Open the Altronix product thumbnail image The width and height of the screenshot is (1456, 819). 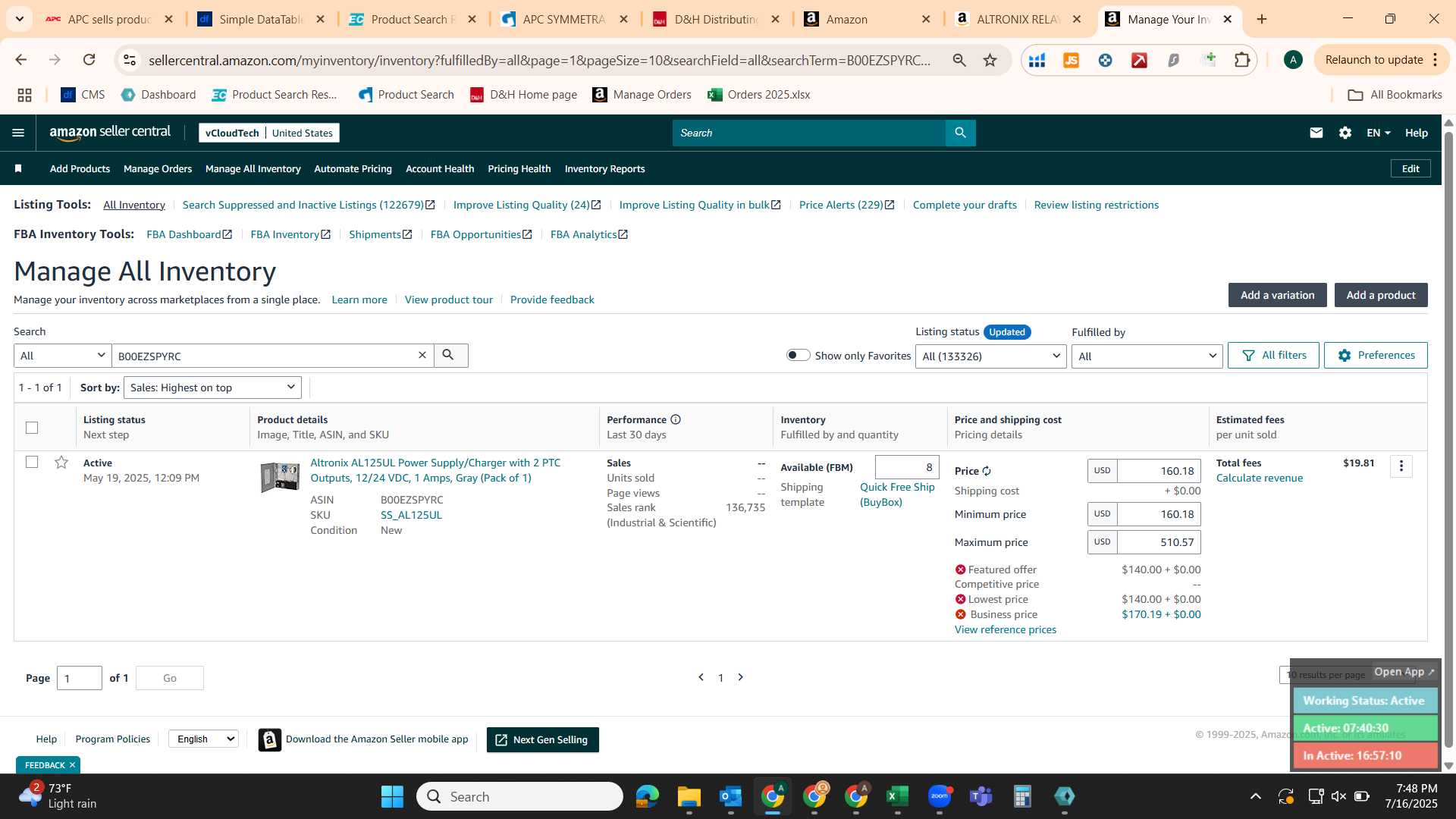pos(280,477)
